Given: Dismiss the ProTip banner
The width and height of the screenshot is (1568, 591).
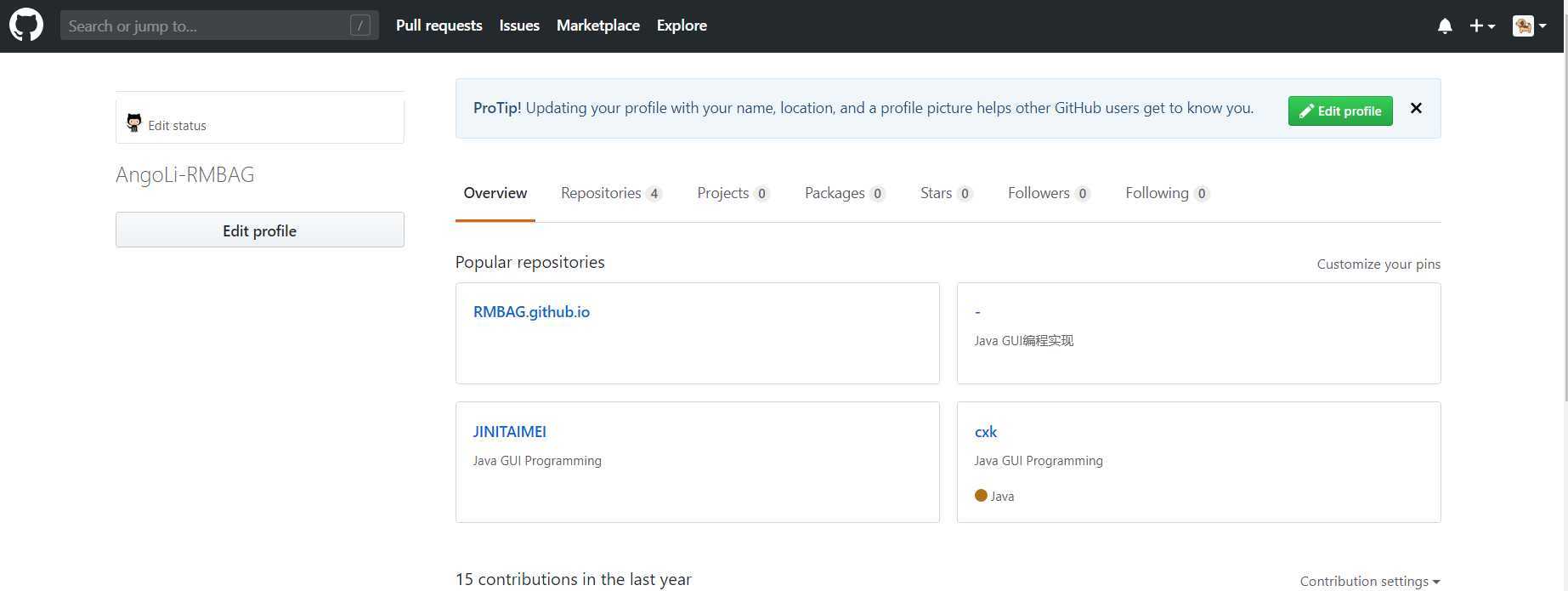Looking at the screenshot, I should [x=1416, y=108].
